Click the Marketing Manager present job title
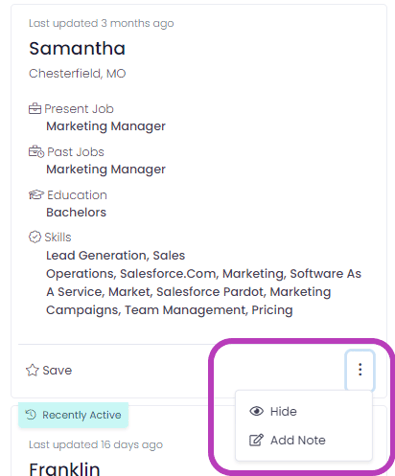Image resolution: width=395 pixels, height=476 pixels. point(106,126)
